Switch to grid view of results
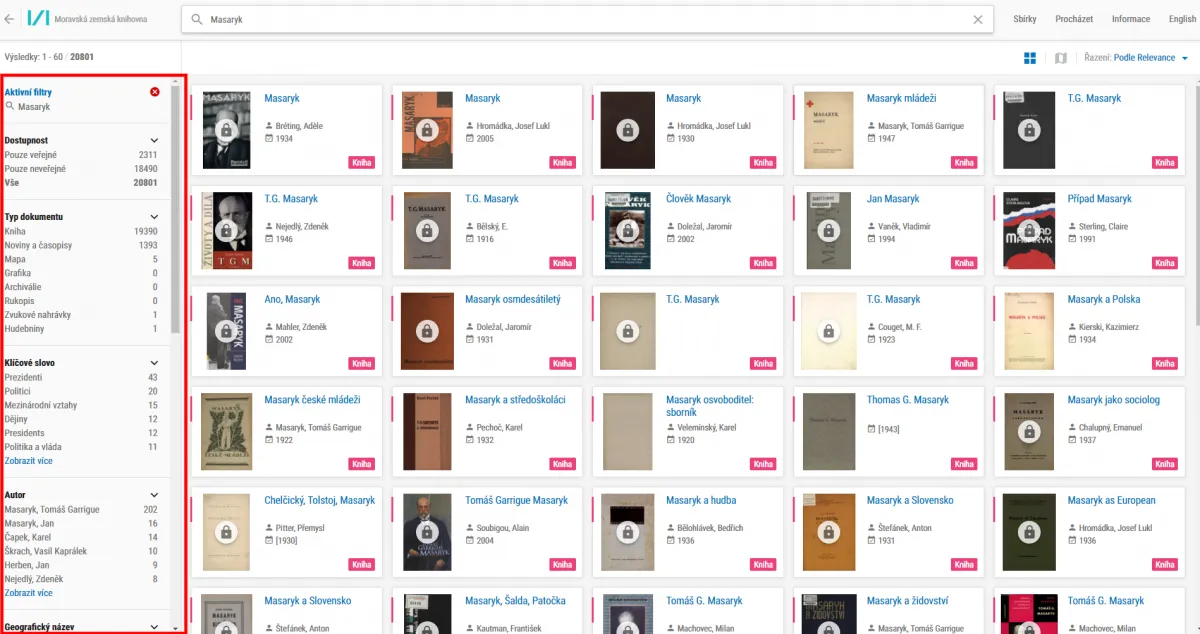1200x634 pixels. pyautogui.click(x=1030, y=58)
